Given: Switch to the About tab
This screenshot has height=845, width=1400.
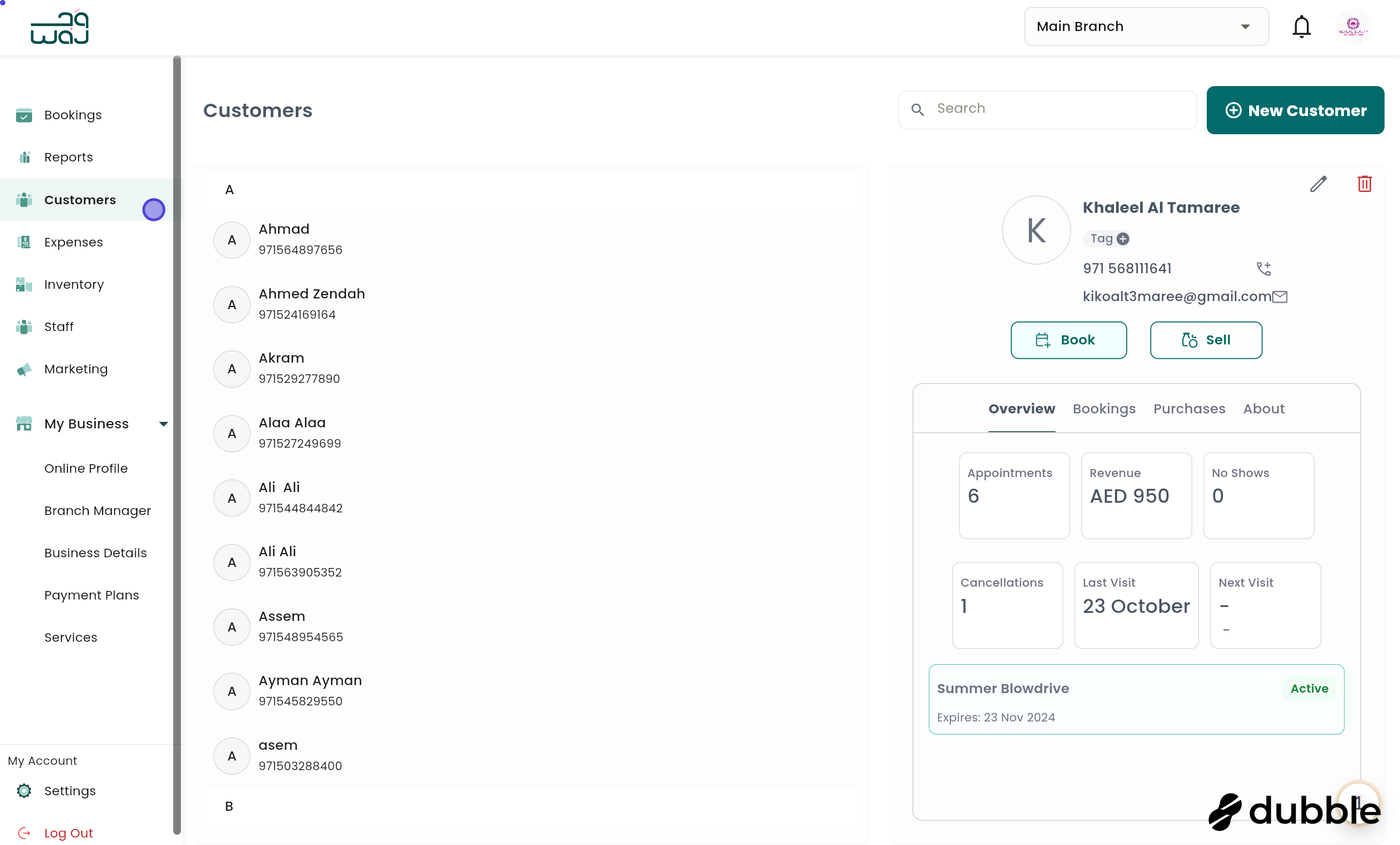Looking at the screenshot, I should [1263, 409].
